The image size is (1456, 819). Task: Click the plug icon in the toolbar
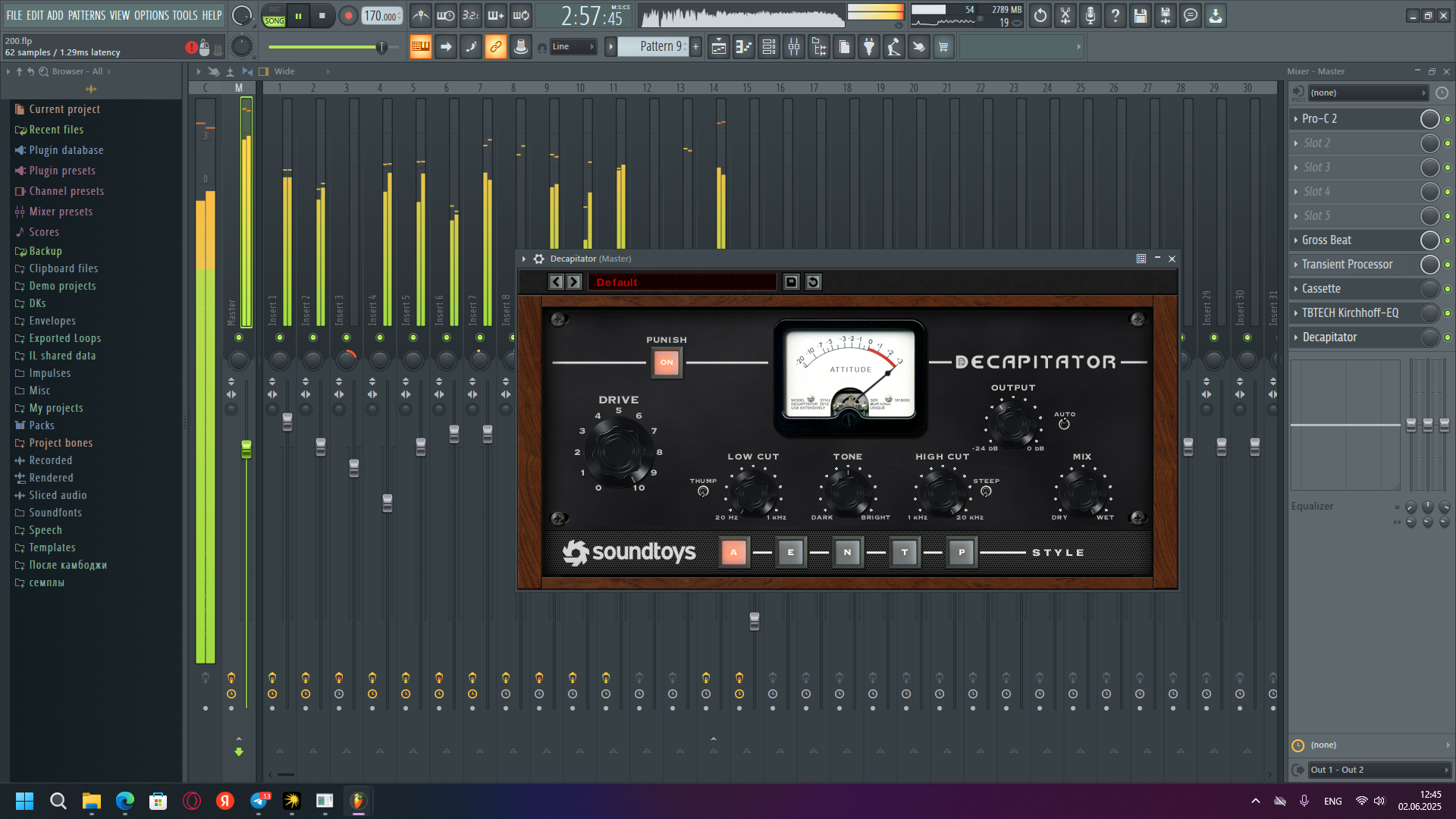(869, 47)
